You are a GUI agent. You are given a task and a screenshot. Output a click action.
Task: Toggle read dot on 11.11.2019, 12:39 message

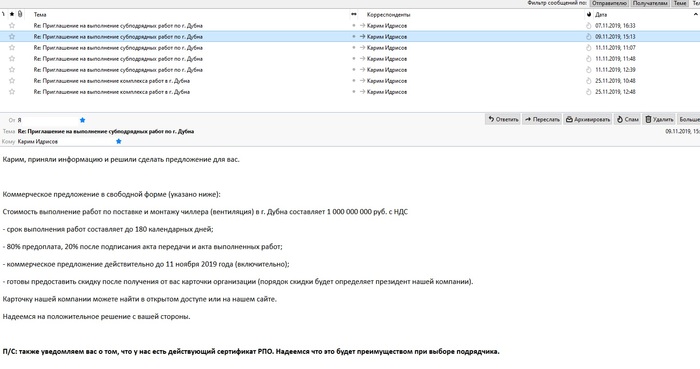[354, 70]
